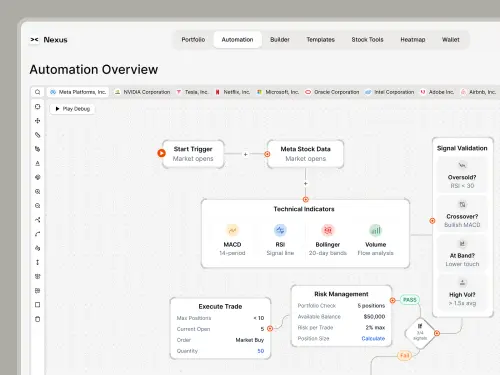Viewport: 500px width, 375px height.
Task: Select the text tool with underlined A
Action: coord(37,163)
